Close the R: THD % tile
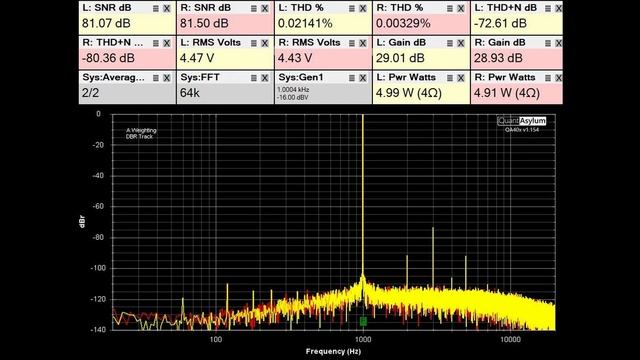The width and height of the screenshot is (640, 360). pos(460,8)
